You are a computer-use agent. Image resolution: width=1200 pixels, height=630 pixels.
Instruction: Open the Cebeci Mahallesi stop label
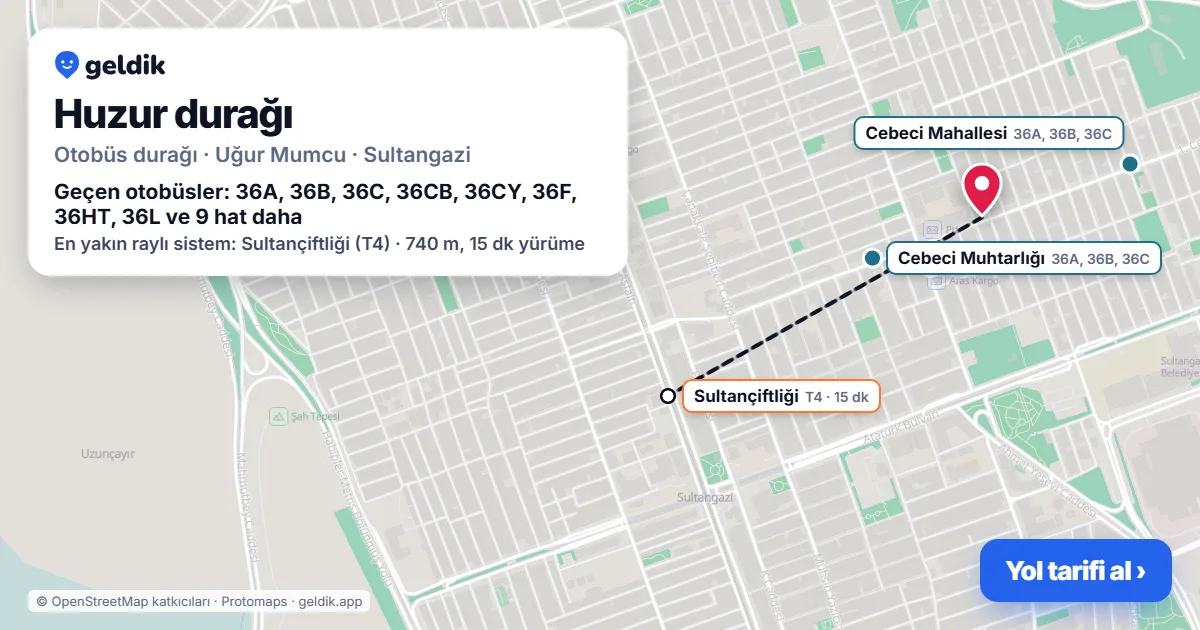[989, 133]
